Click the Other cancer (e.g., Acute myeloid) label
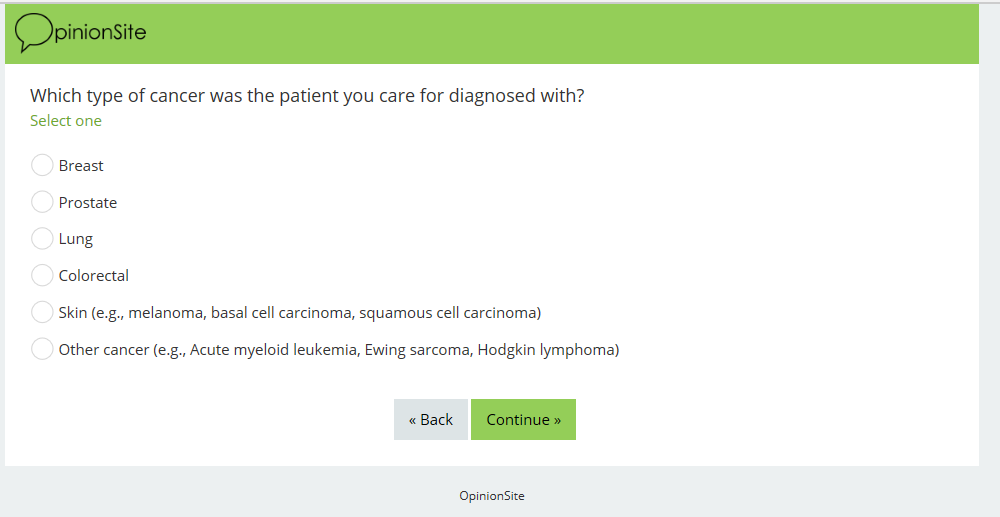This screenshot has width=1000, height=517. (x=339, y=350)
